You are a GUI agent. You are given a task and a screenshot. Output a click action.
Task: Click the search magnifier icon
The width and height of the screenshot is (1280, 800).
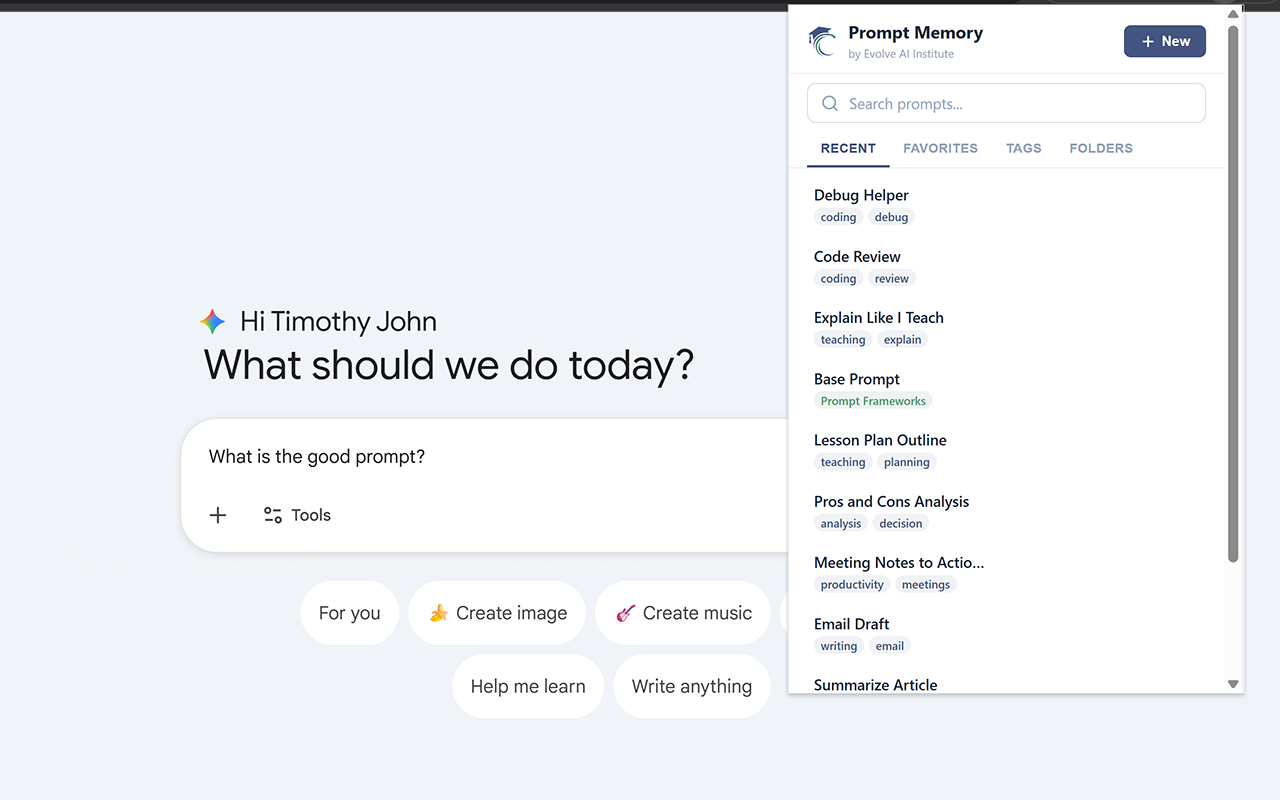coord(829,103)
